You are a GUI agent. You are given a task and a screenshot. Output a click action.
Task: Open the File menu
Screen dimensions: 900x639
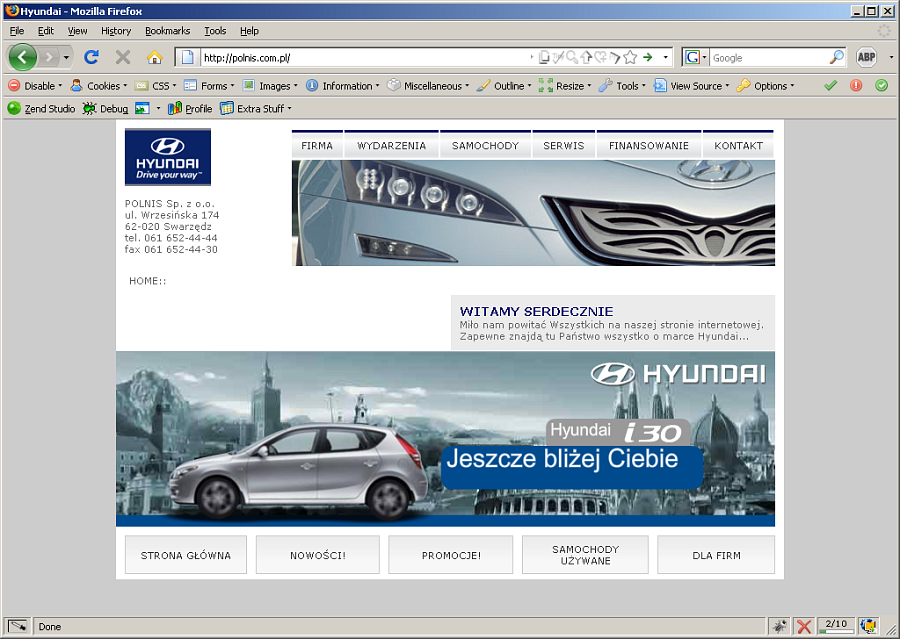pos(17,31)
